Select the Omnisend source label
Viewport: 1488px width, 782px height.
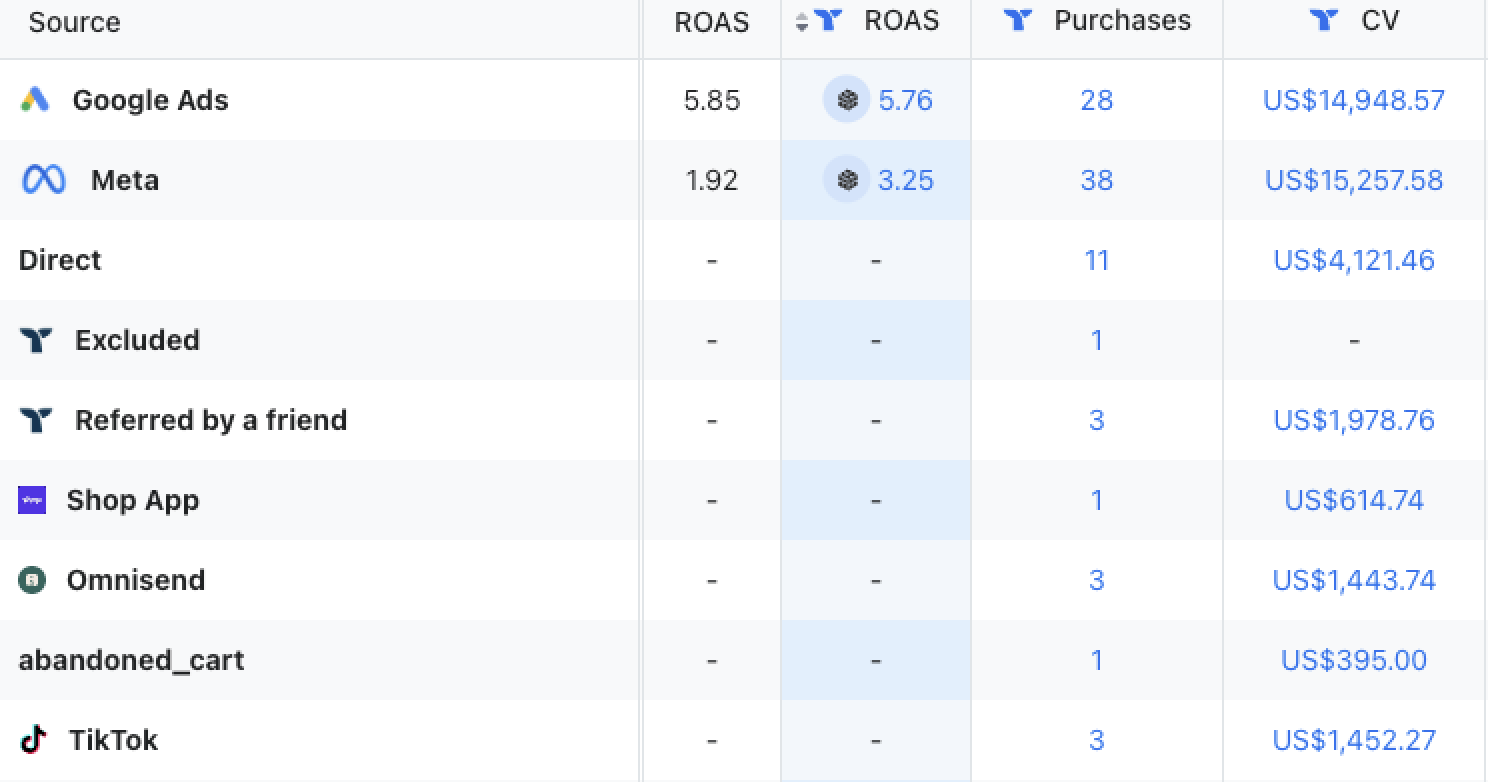[136, 580]
